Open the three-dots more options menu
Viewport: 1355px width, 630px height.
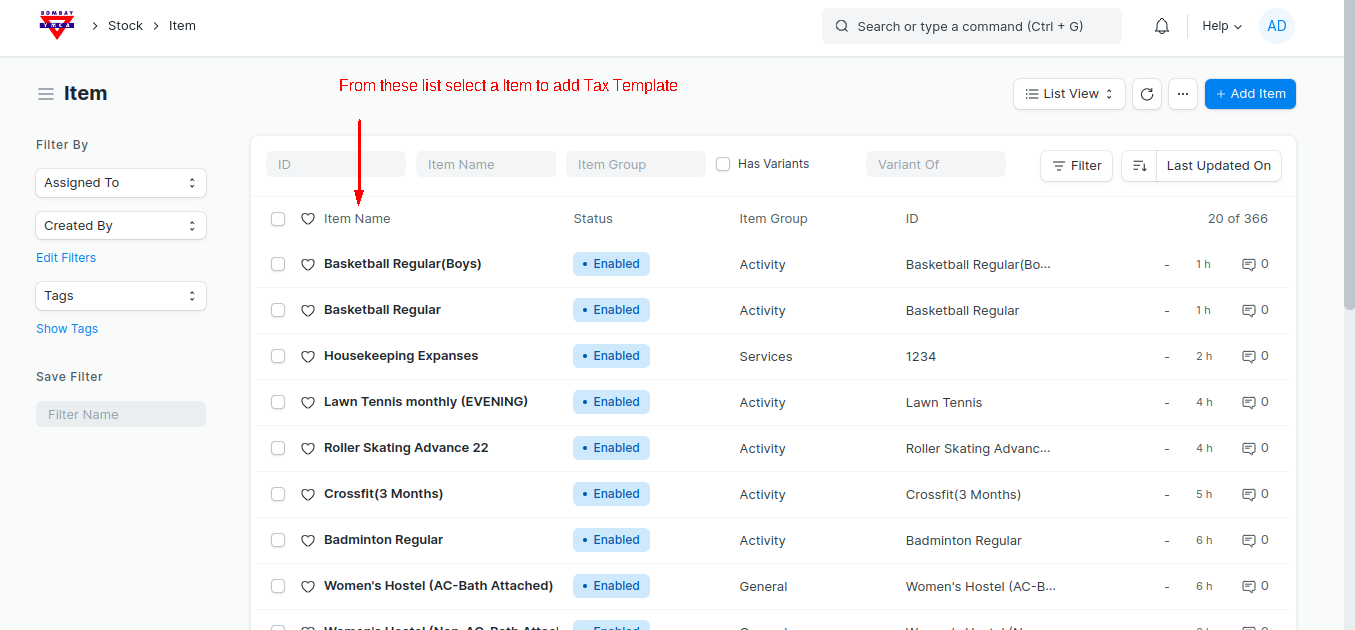[1182, 94]
